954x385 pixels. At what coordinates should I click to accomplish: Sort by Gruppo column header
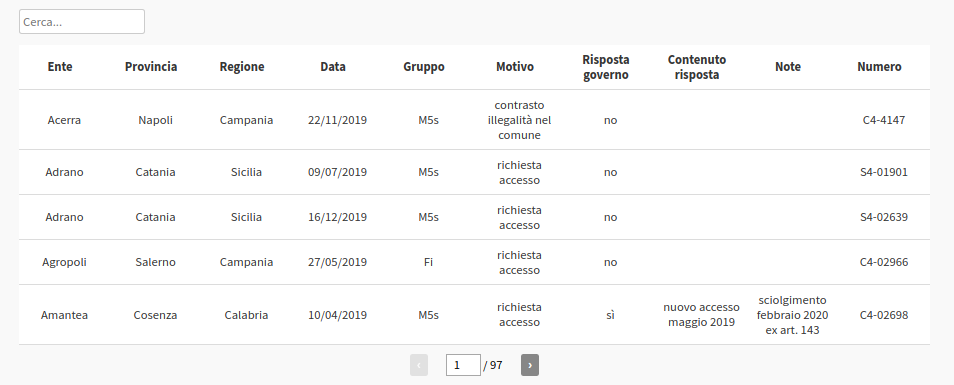(x=424, y=67)
